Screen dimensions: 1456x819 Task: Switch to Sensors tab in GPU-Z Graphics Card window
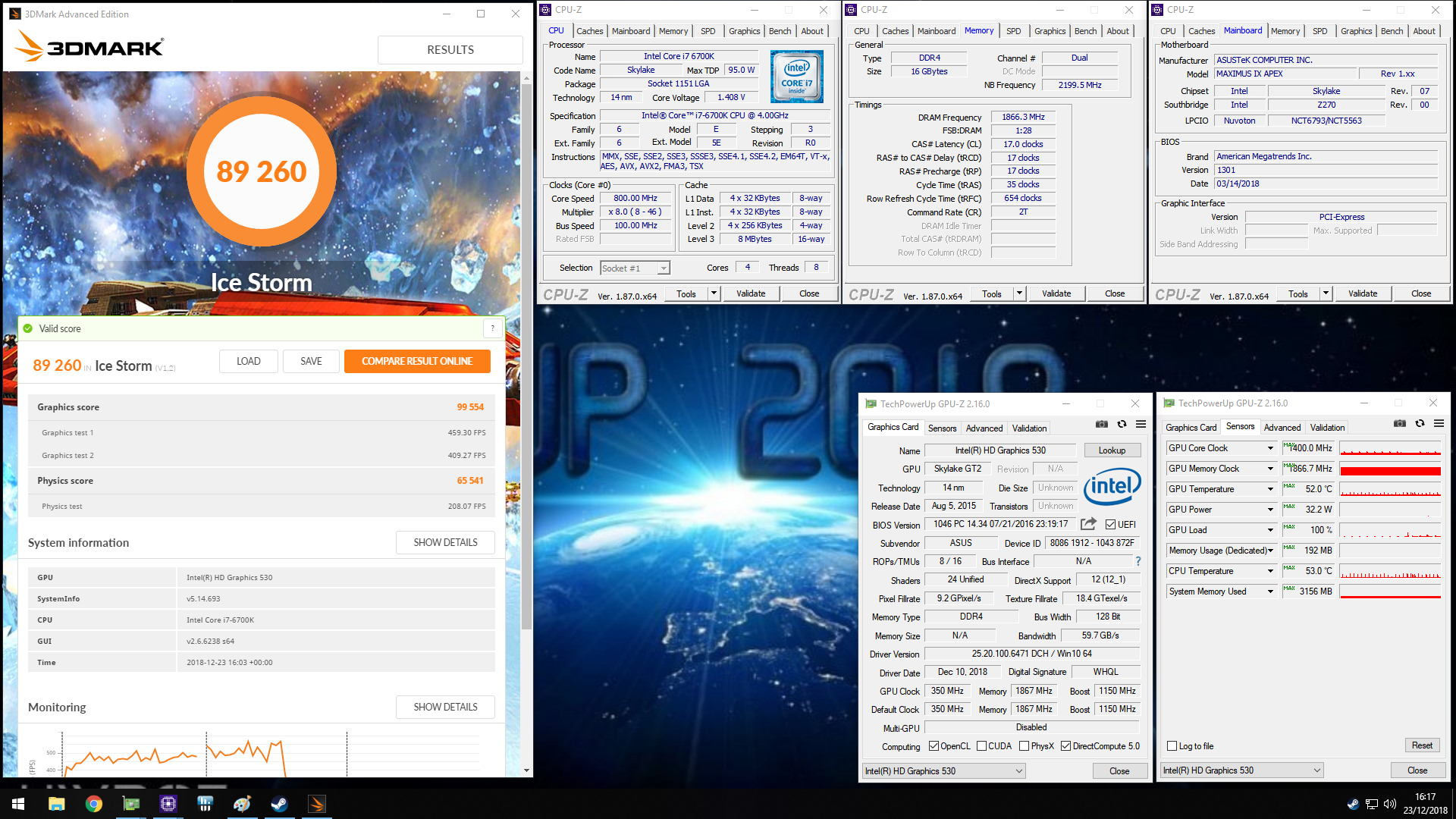click(943, 428)
